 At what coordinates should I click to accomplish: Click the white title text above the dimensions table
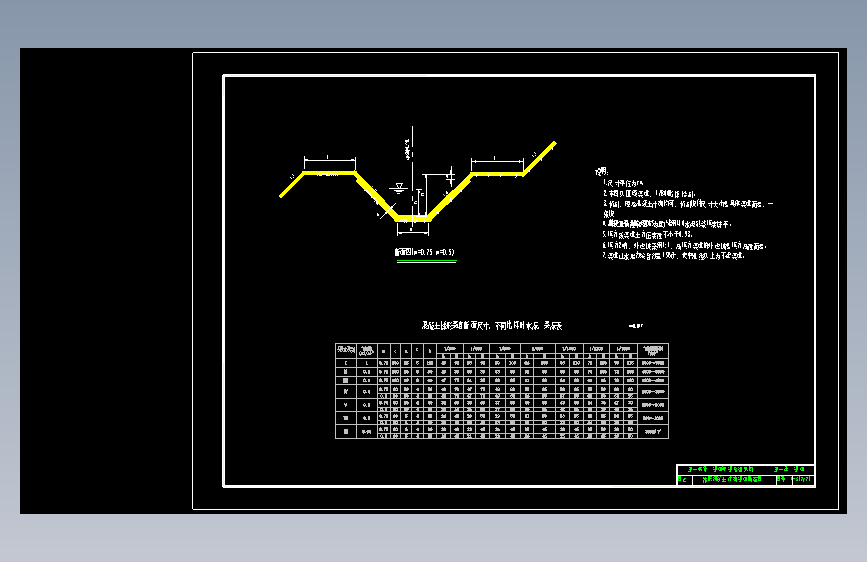tap(492, 326)
